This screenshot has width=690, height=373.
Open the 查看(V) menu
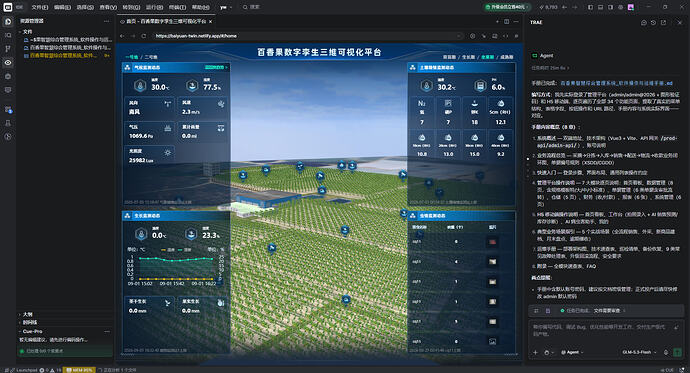[108, 7]
